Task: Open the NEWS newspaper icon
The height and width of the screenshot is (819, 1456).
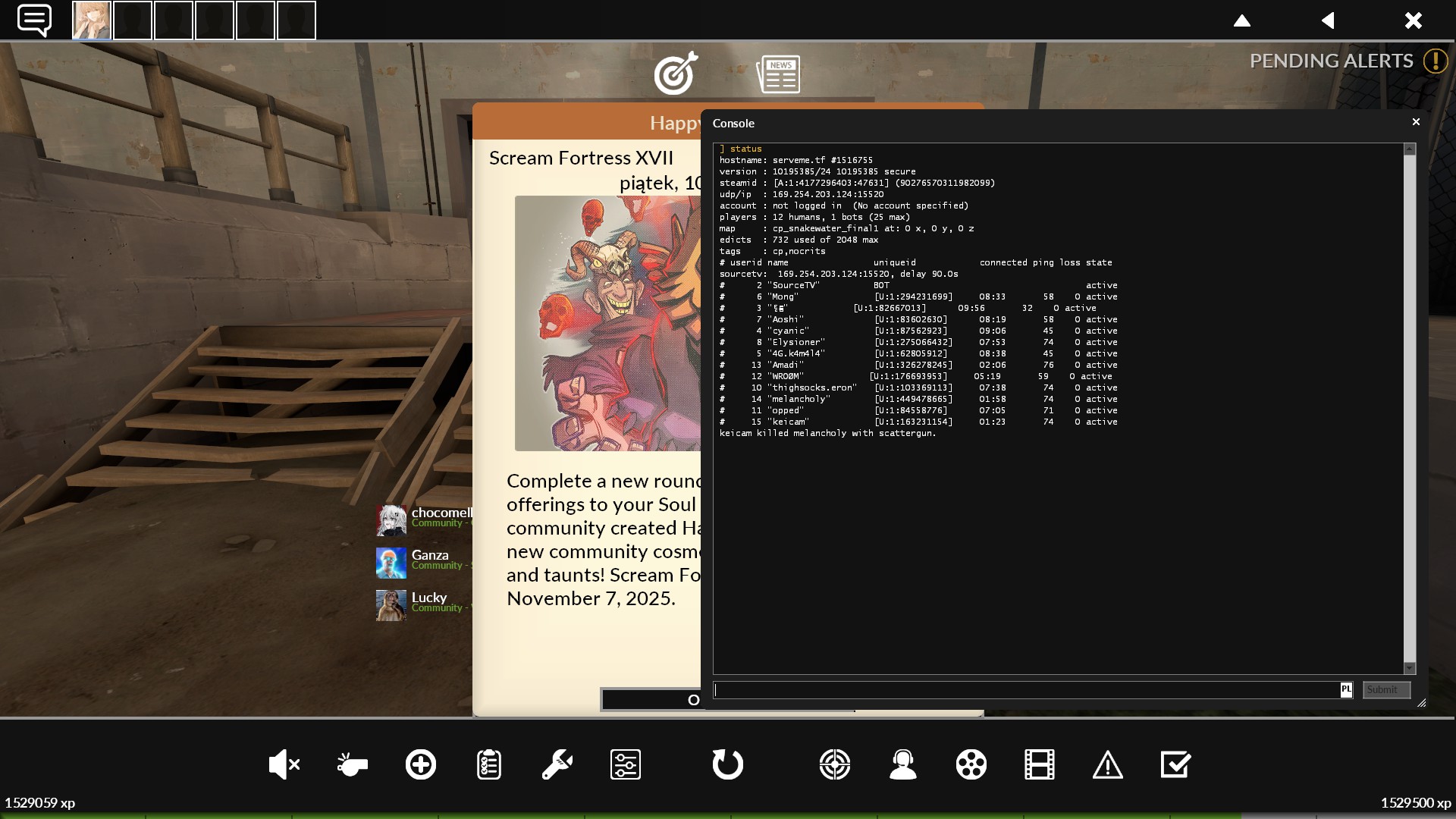Action: tap(779, 74)
